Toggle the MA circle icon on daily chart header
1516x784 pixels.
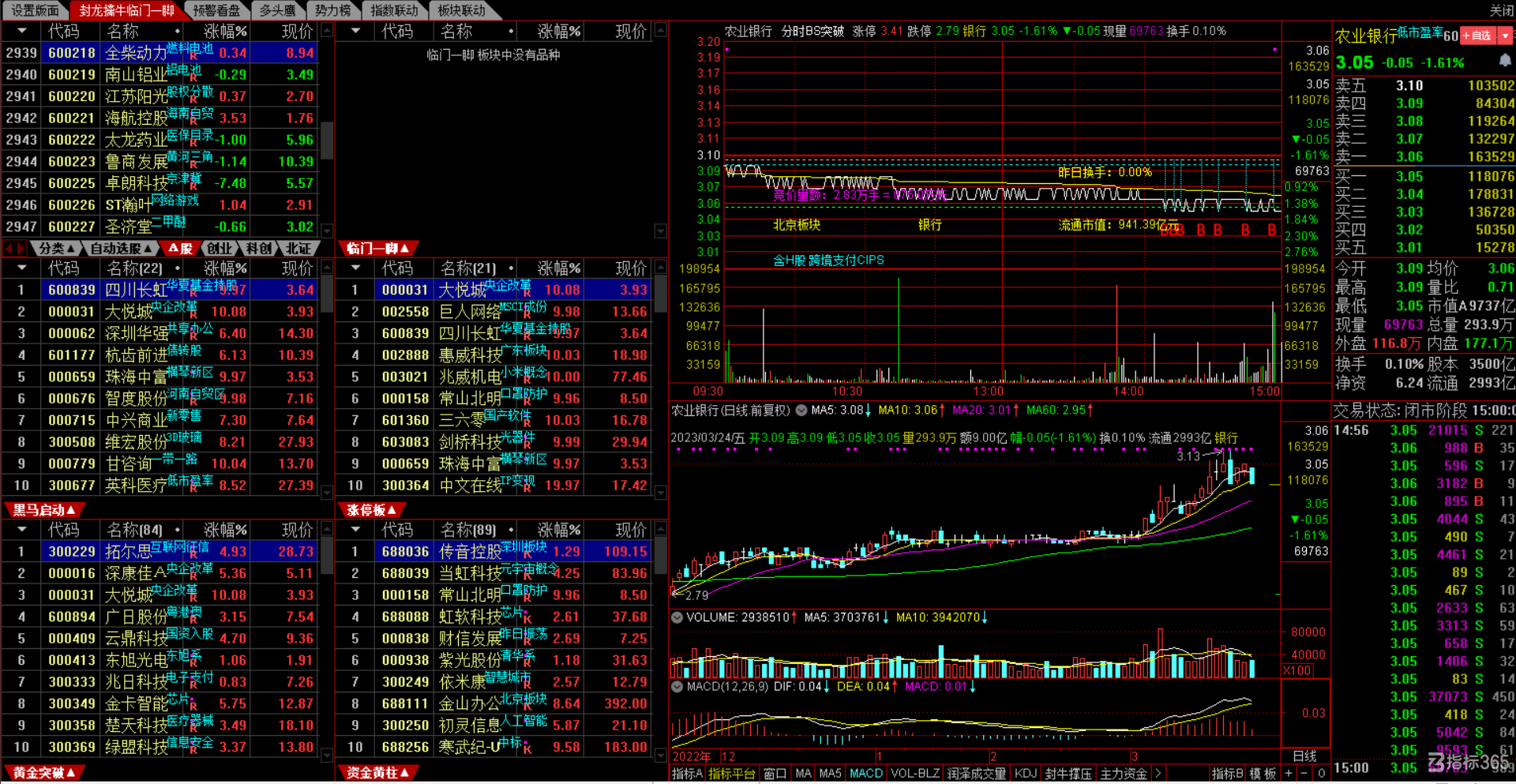801,411
